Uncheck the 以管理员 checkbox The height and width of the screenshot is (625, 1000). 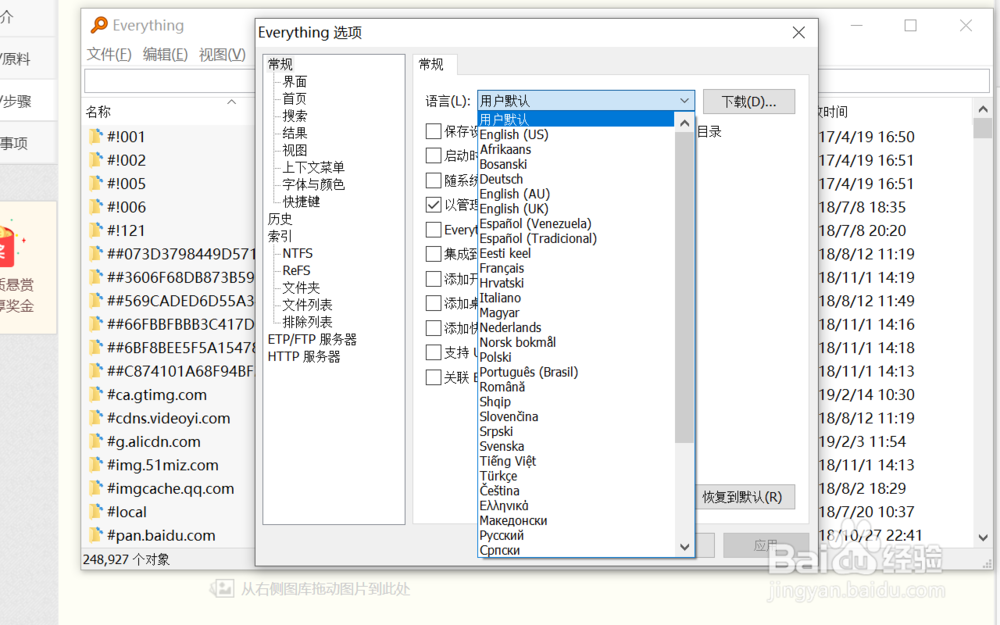pos(434,205)
